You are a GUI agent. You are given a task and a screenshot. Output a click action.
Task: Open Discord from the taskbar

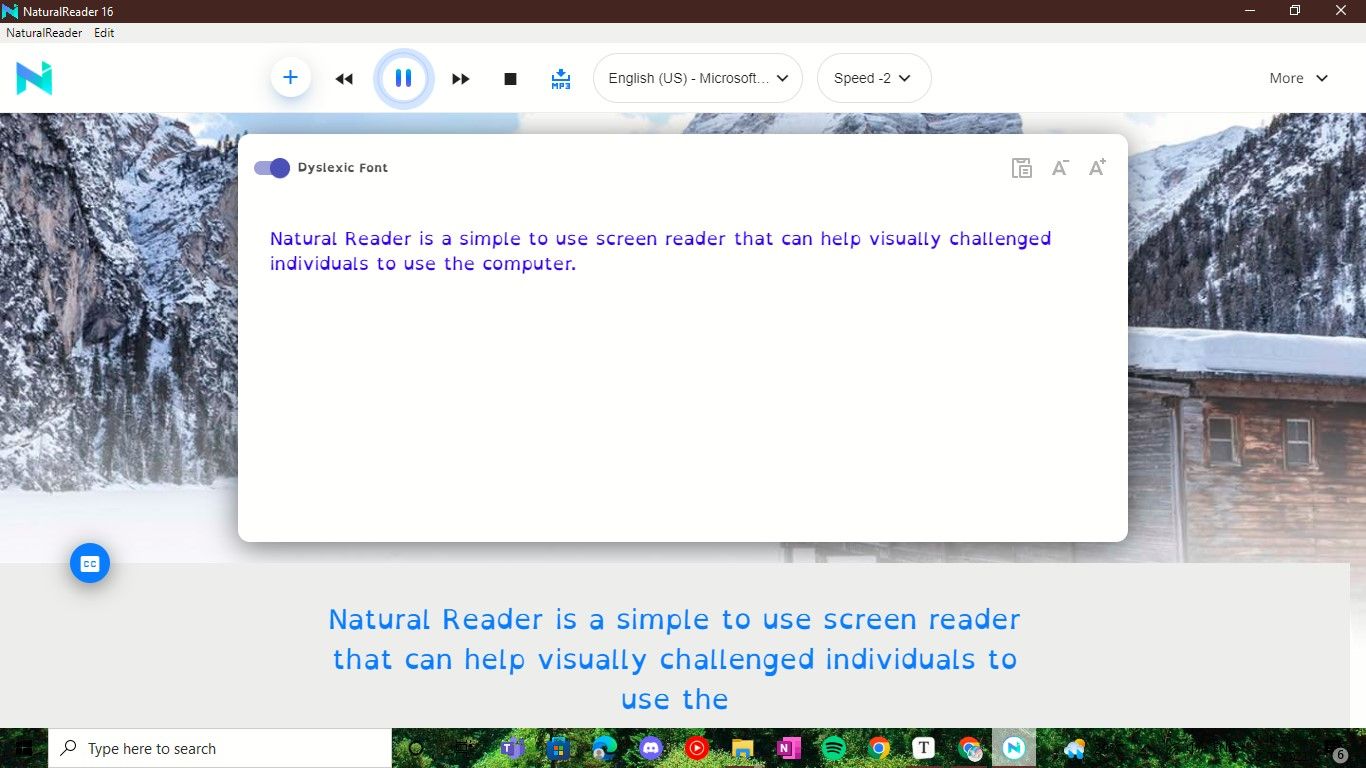pyautogui.click(x=651, y=748)
